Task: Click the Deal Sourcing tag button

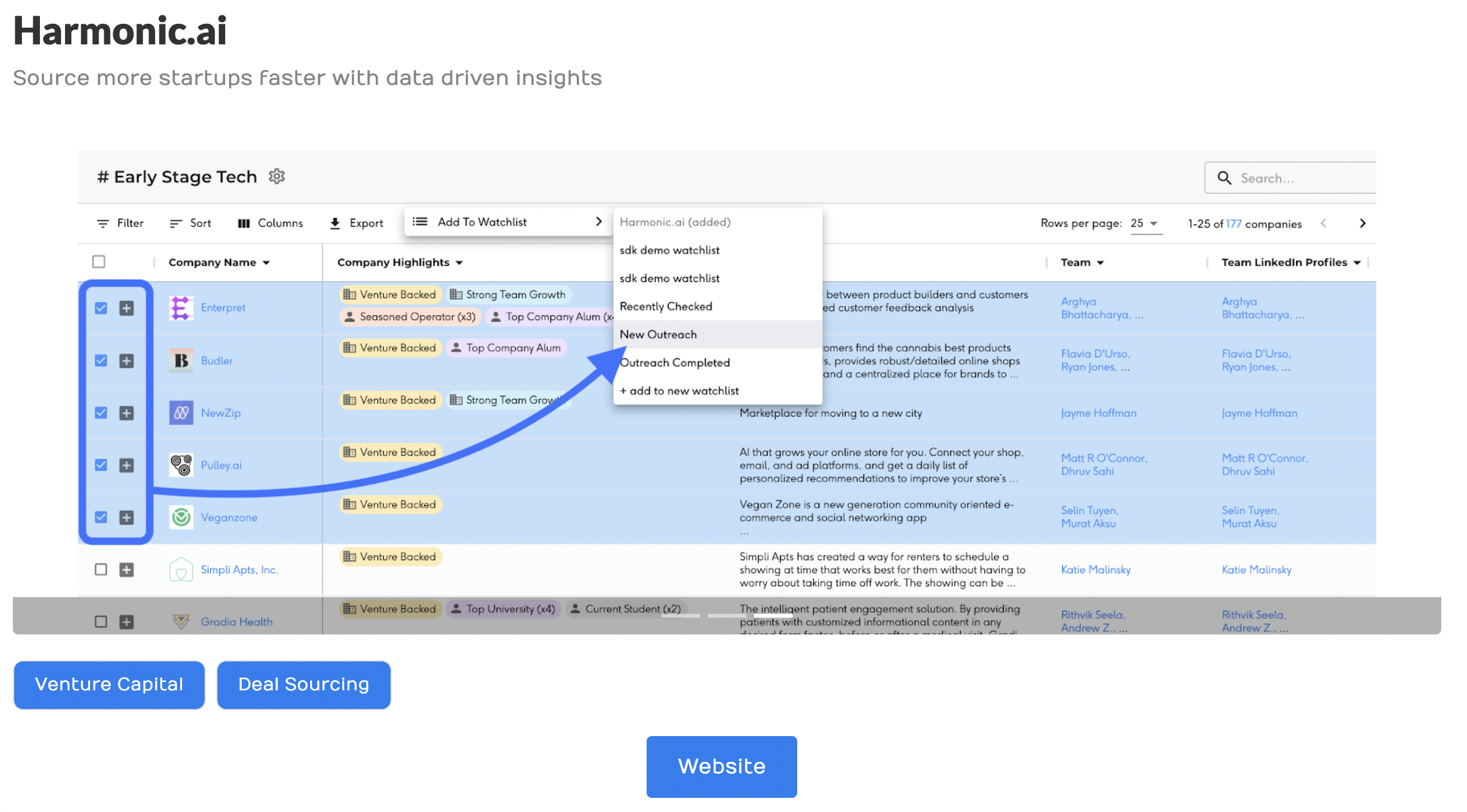Action: pos(304,685)
